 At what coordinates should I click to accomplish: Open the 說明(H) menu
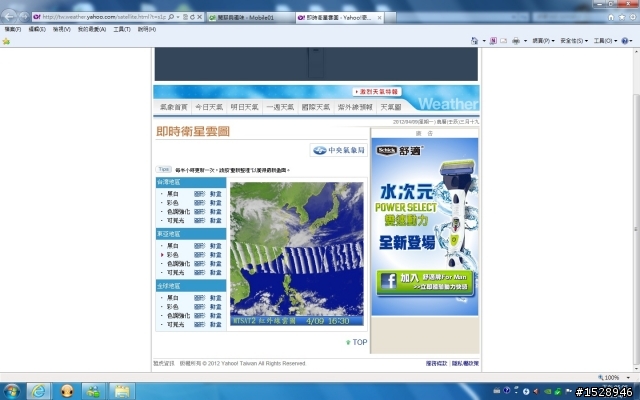click(x=147, y=29)
